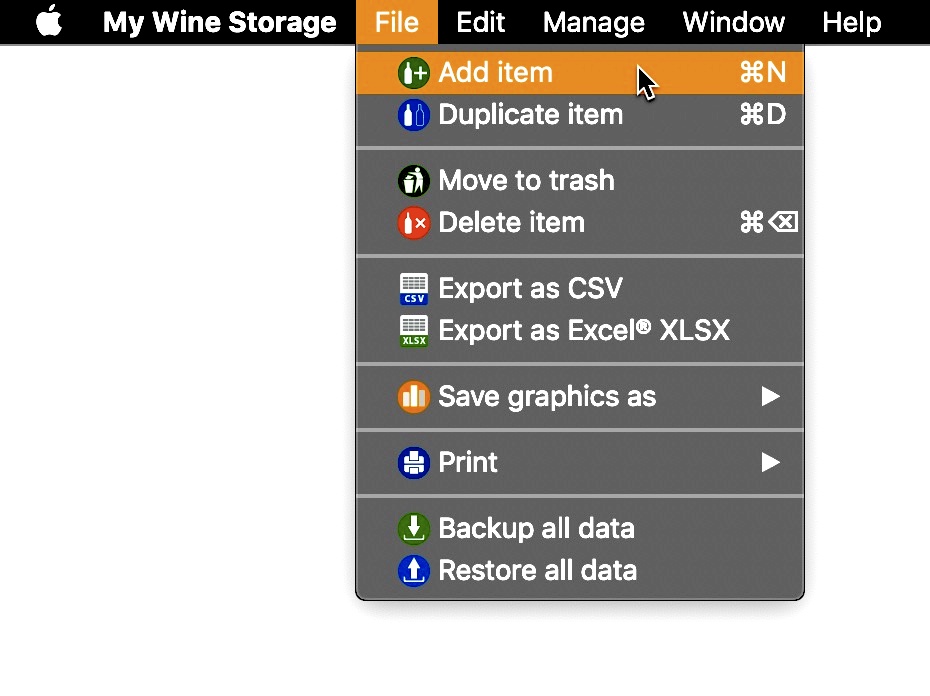Open the Edit menu
This screenshot has height=696, width=930.
coord(480,23)
